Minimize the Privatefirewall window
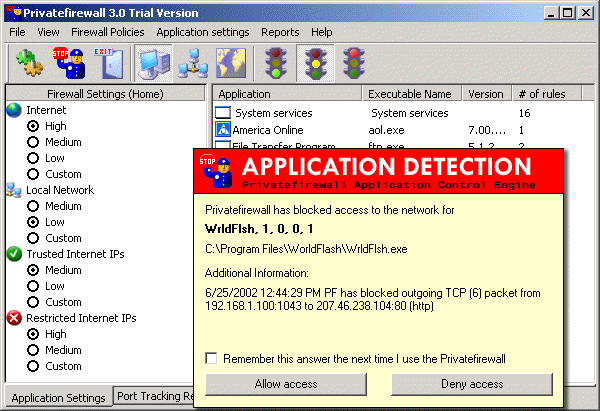This screenshot has height=411, width=600. (x=551, y=13)
